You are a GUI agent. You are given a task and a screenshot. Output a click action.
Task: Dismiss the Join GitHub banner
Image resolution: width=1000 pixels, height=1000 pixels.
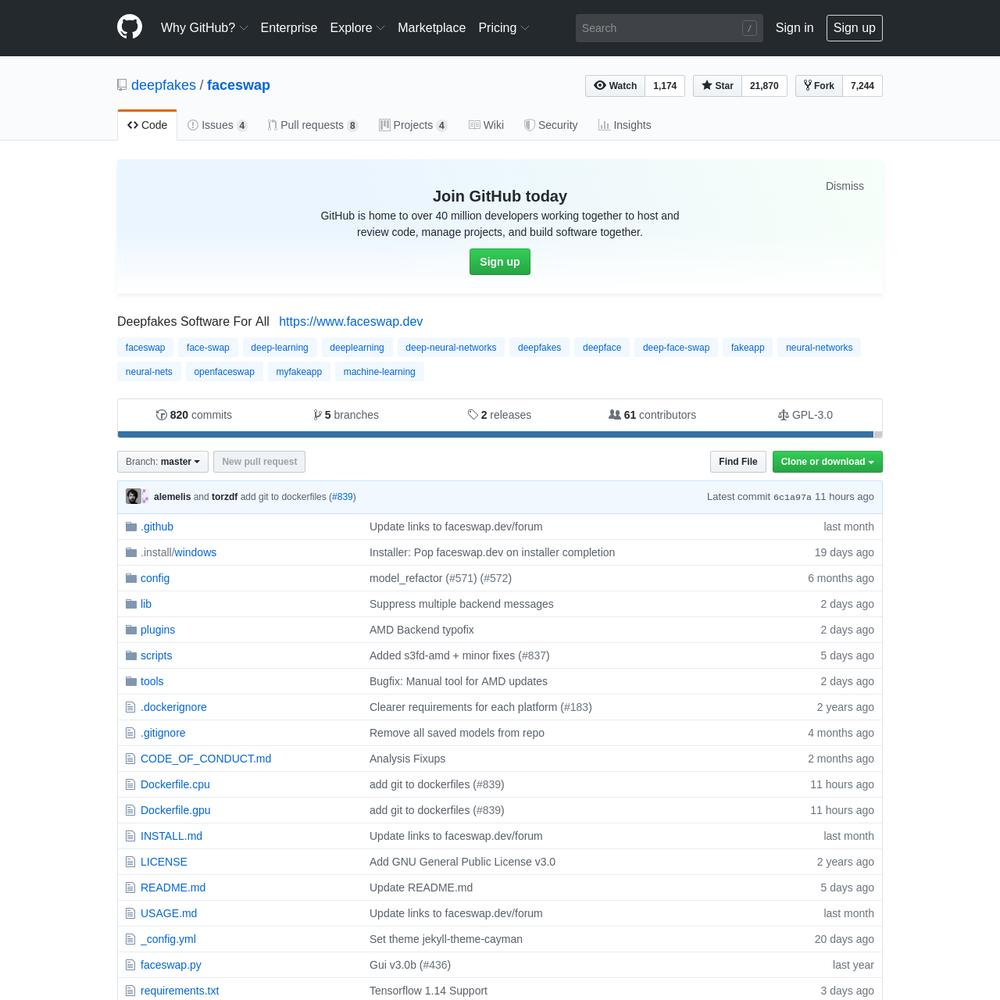click(x=844, y=186)
